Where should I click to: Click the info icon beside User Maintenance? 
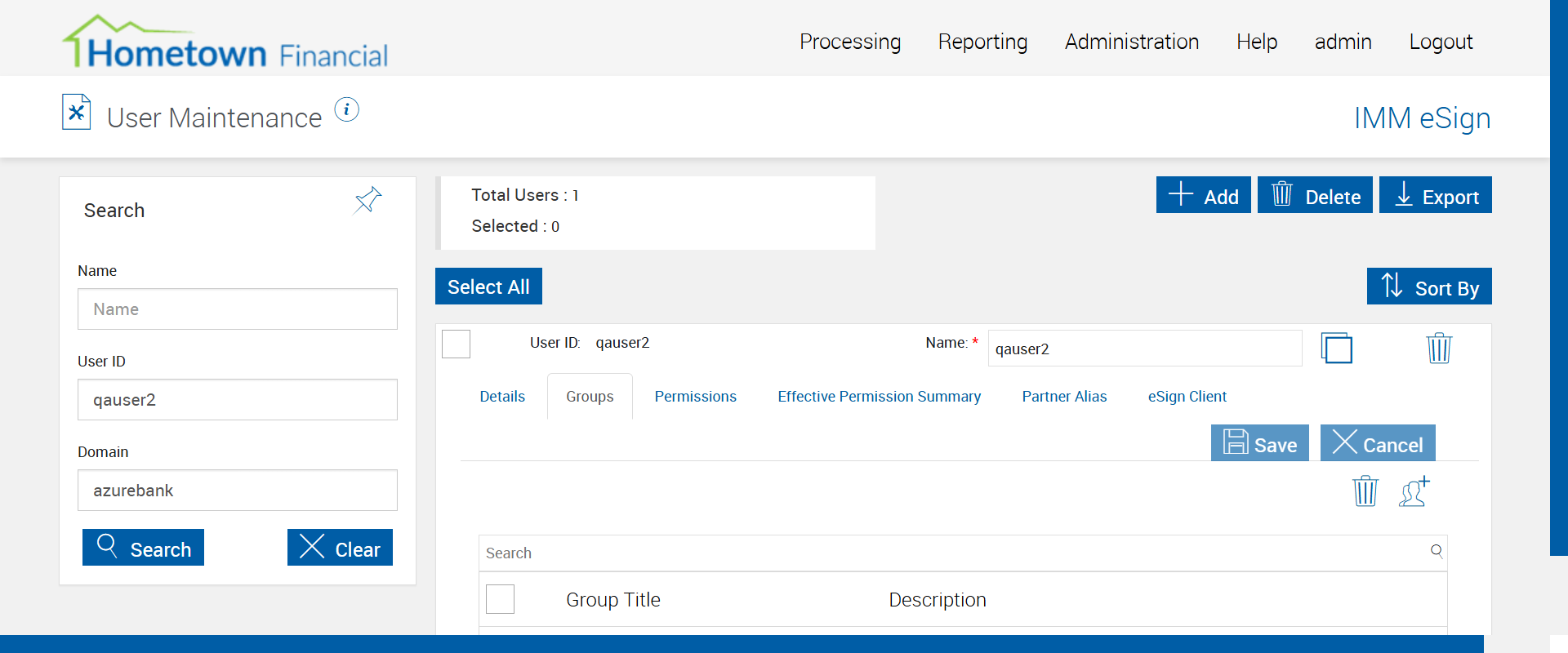[347, 109]
